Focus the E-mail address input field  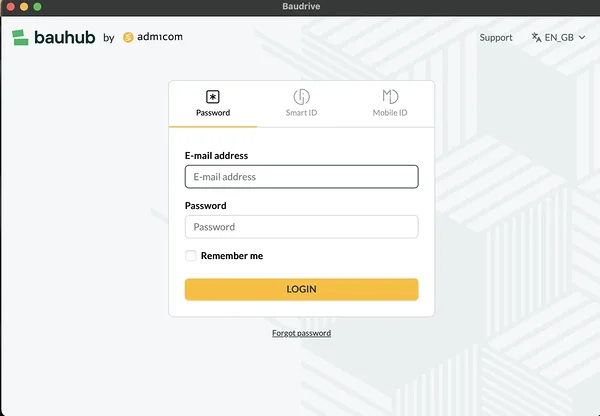pyautogui.click(x=301, y=177)
